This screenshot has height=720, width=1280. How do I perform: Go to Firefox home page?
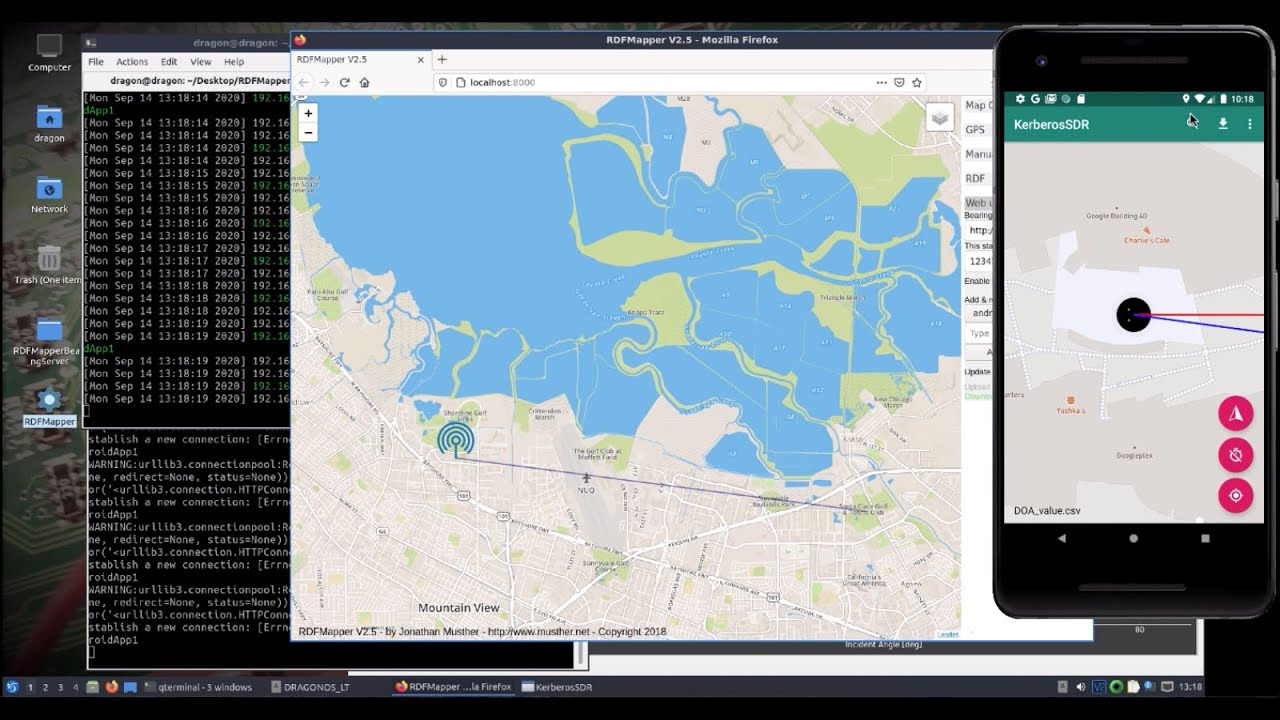[x=365, y=82]
